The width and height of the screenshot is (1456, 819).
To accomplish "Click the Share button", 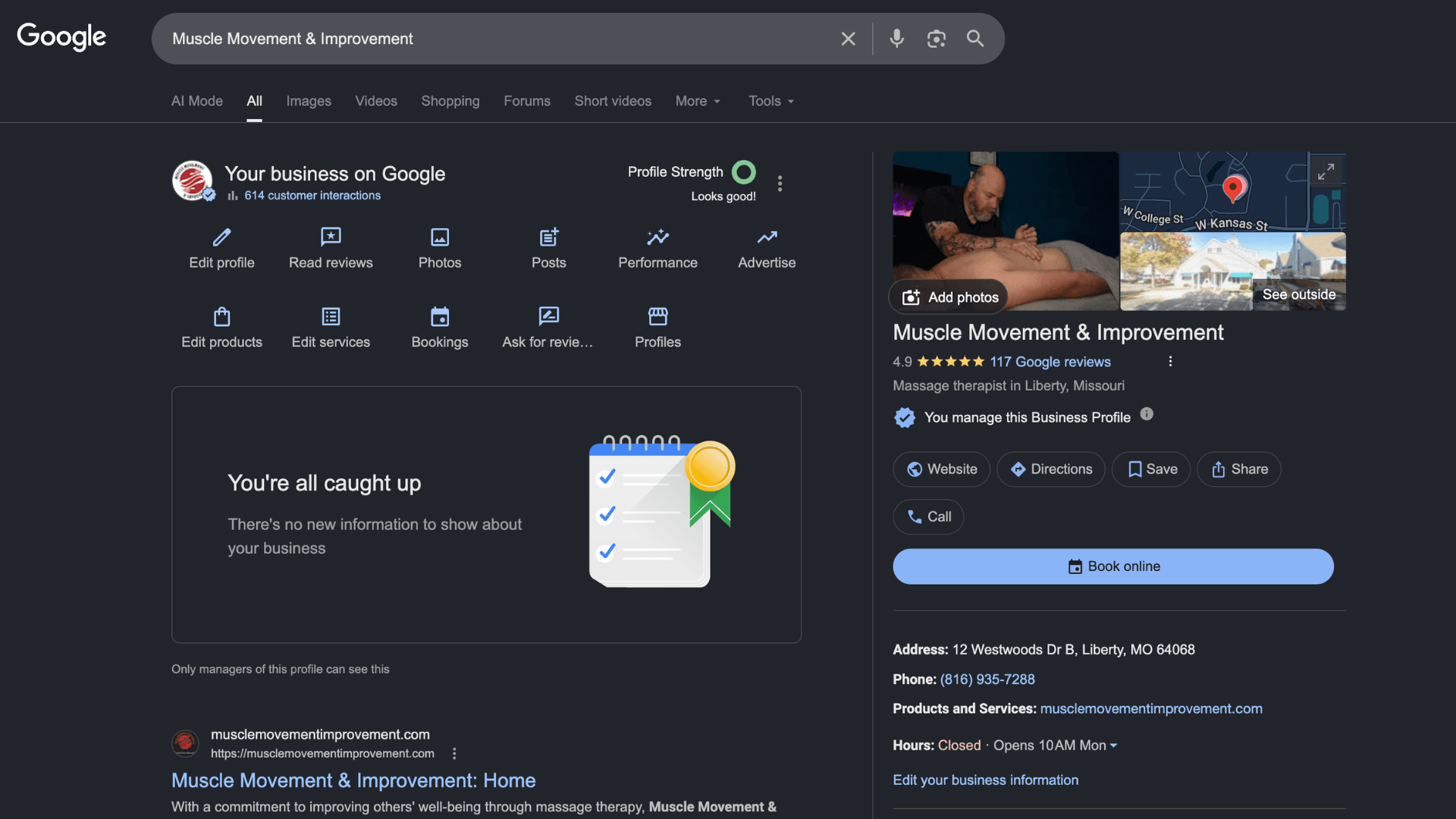I will 1238,469.
